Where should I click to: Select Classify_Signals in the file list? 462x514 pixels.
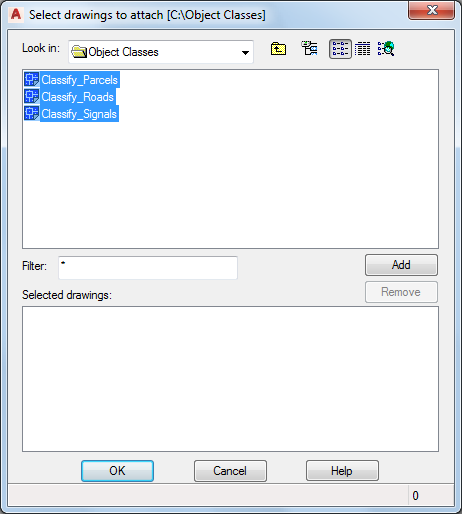[x=79, y=114]
